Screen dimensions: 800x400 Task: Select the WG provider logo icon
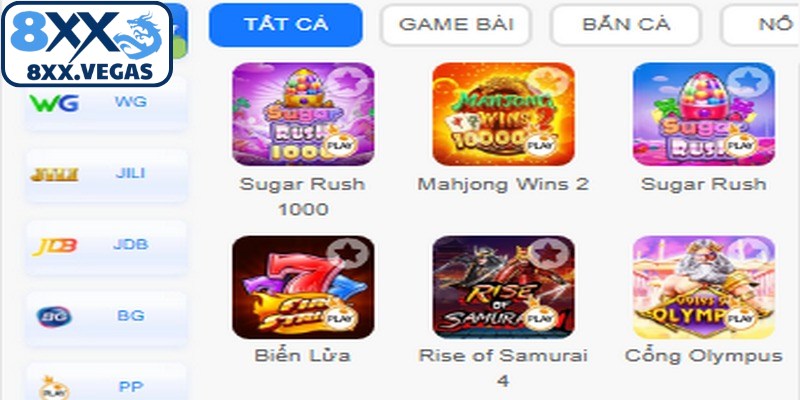coord(54,103)
